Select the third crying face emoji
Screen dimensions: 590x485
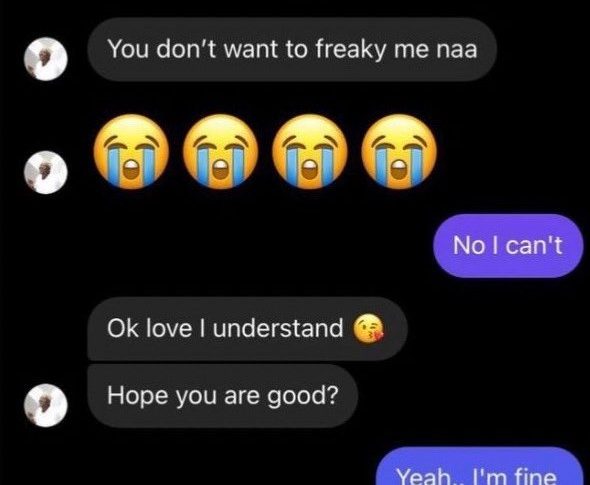(x=310, y=151)
